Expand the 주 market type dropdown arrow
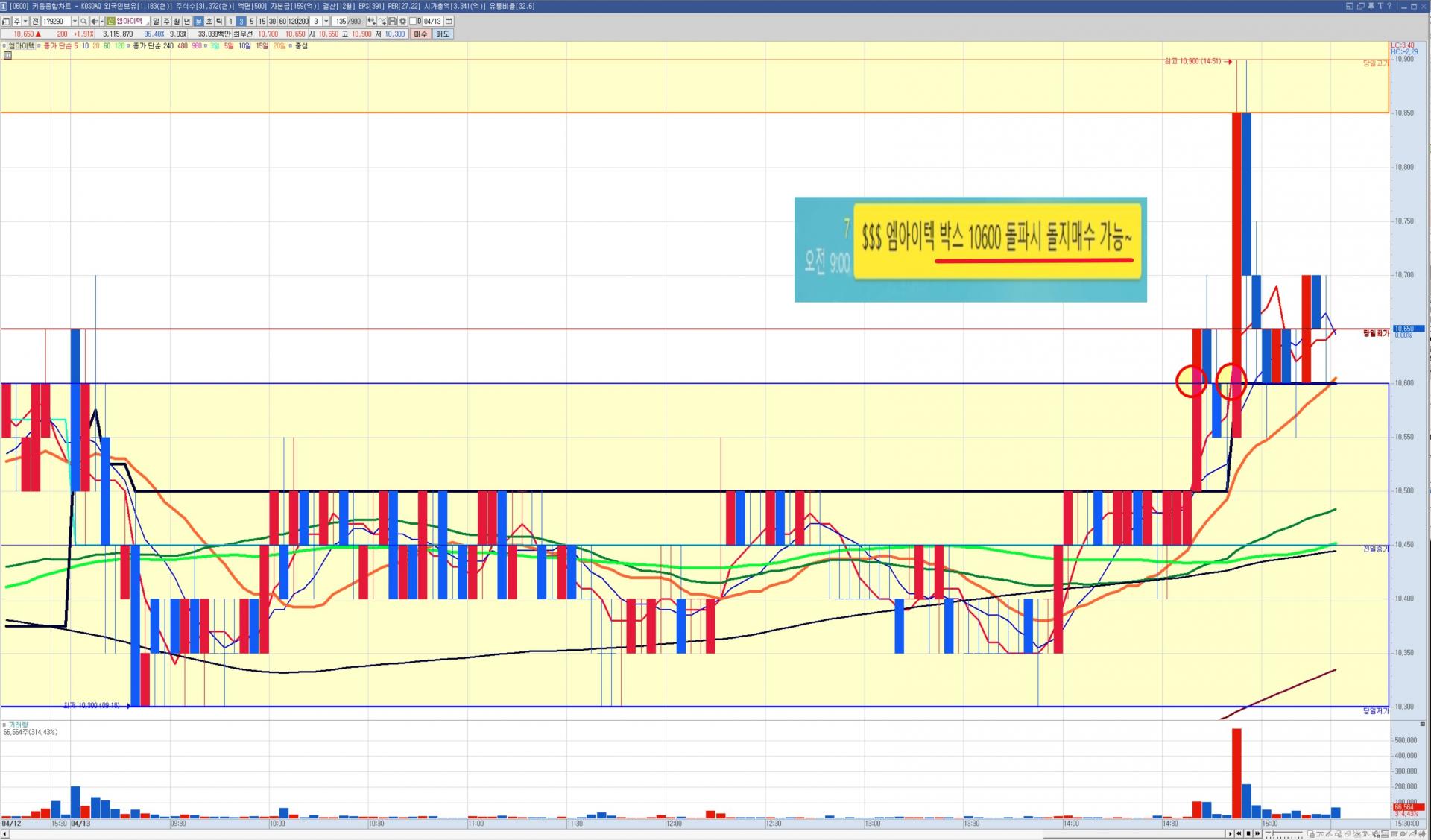The width and height of the screenshot is (1431, 840). coord(25,22)
